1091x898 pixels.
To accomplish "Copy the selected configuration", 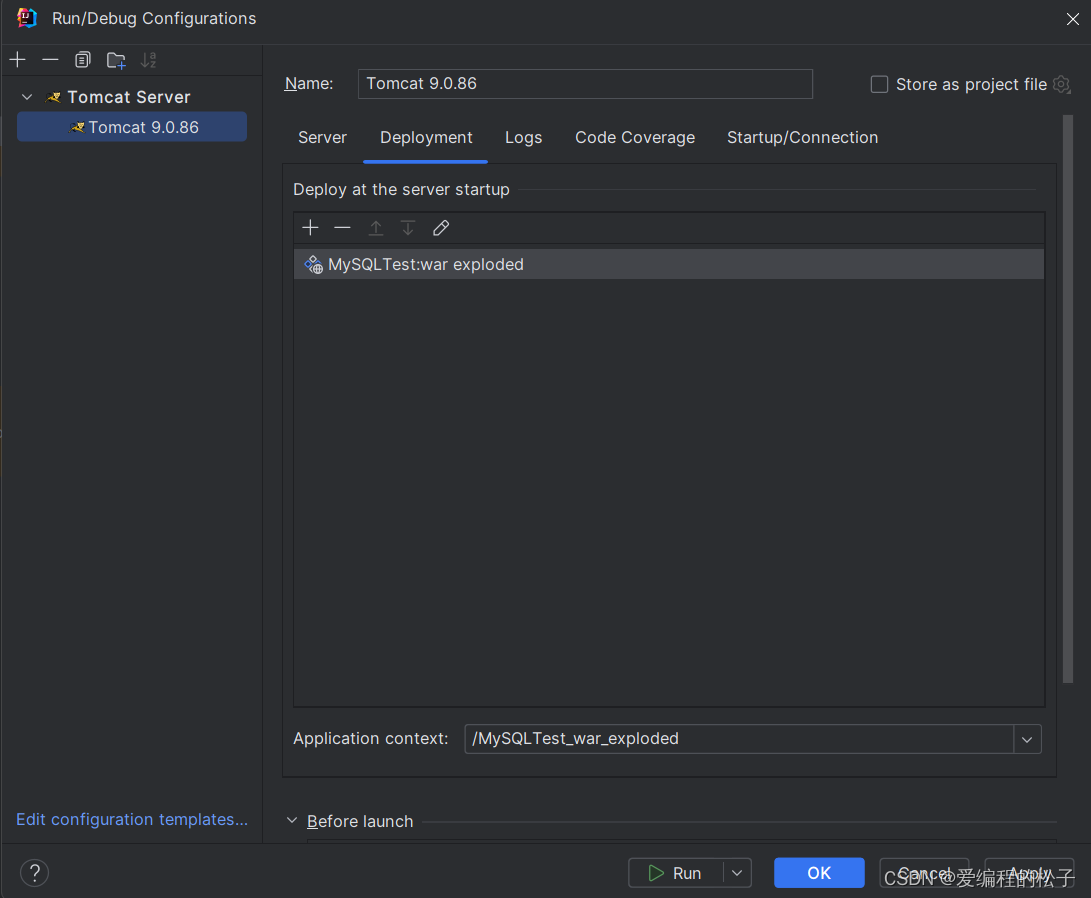I will tap(83, 60).
